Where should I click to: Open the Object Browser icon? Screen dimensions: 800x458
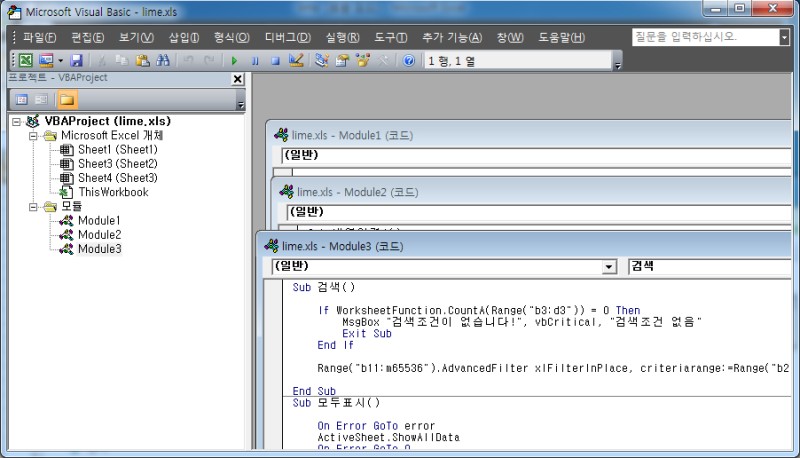pos(363,61)
